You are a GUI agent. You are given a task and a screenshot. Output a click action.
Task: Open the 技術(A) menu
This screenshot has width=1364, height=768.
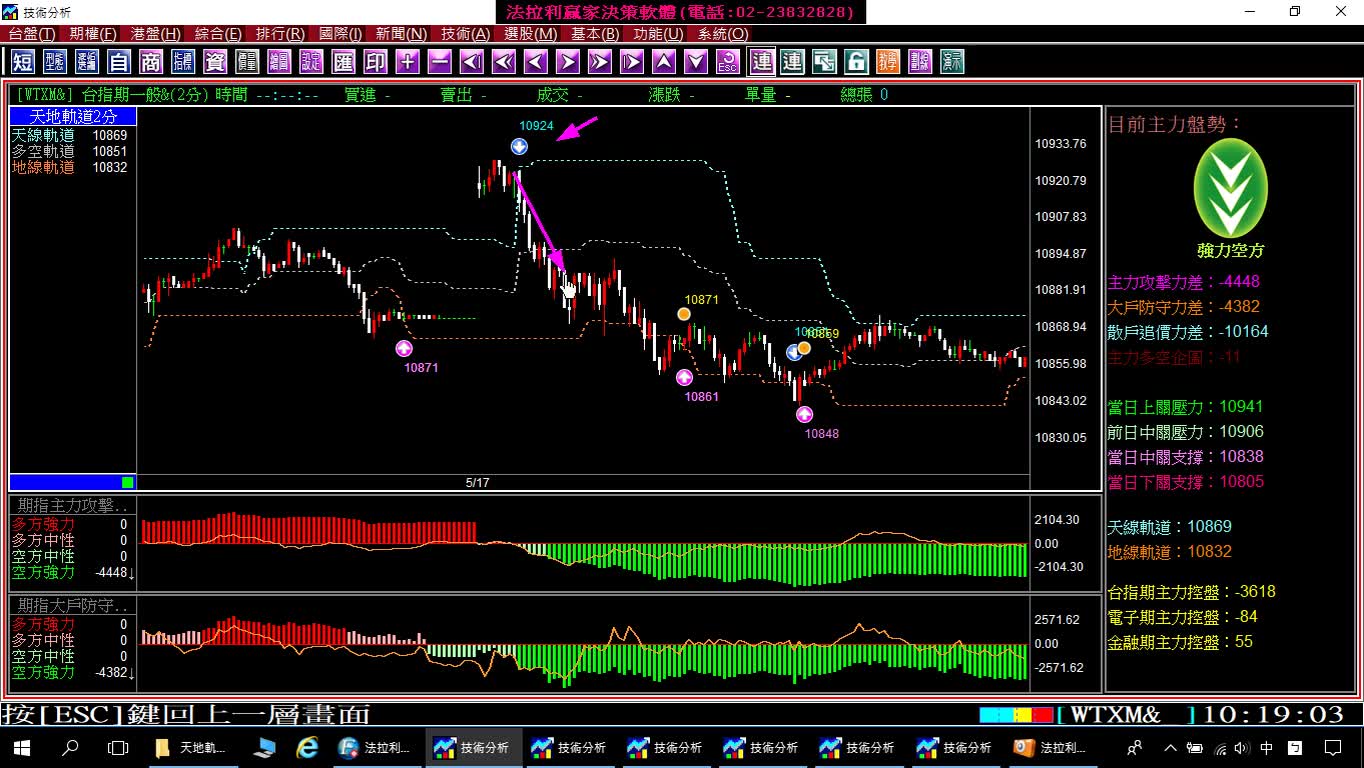click(x=466, y=34)
